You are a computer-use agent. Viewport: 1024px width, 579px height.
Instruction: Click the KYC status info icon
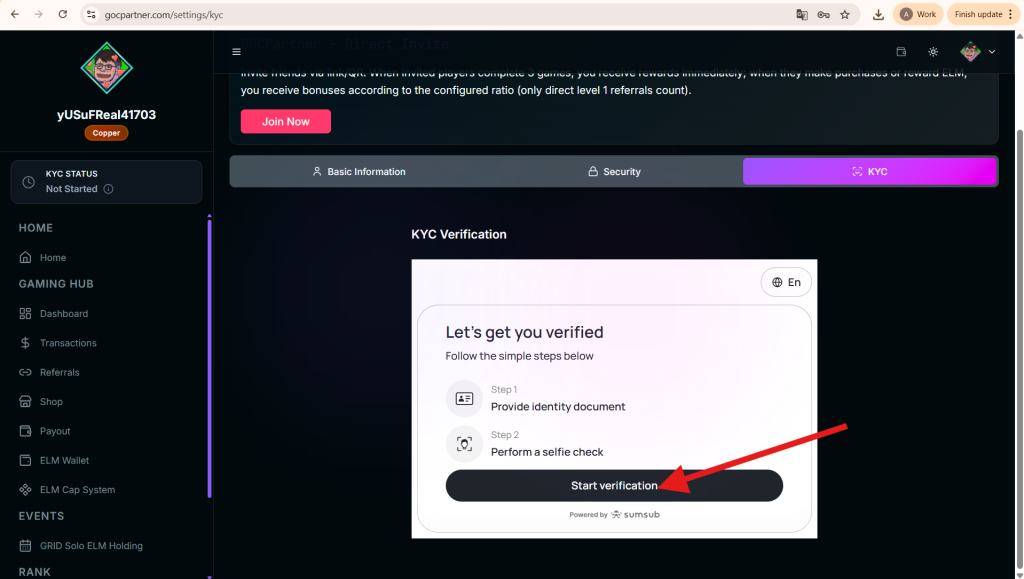tap(108, 189)
